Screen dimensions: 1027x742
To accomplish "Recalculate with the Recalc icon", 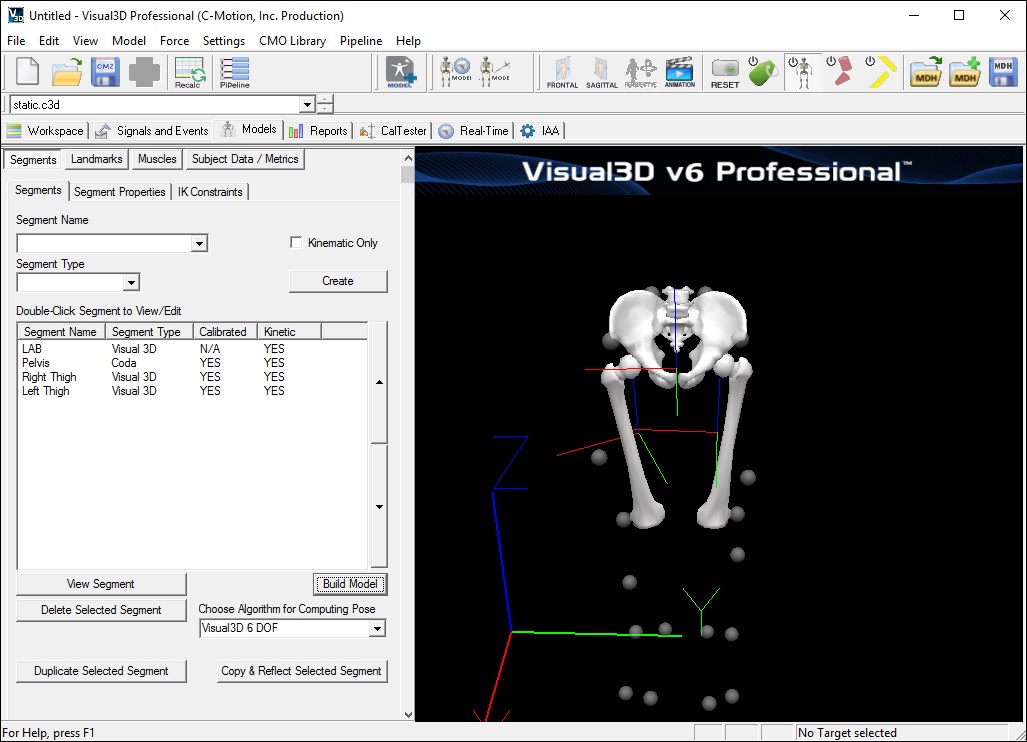I will pyautogui.click(x=189, y=72).
